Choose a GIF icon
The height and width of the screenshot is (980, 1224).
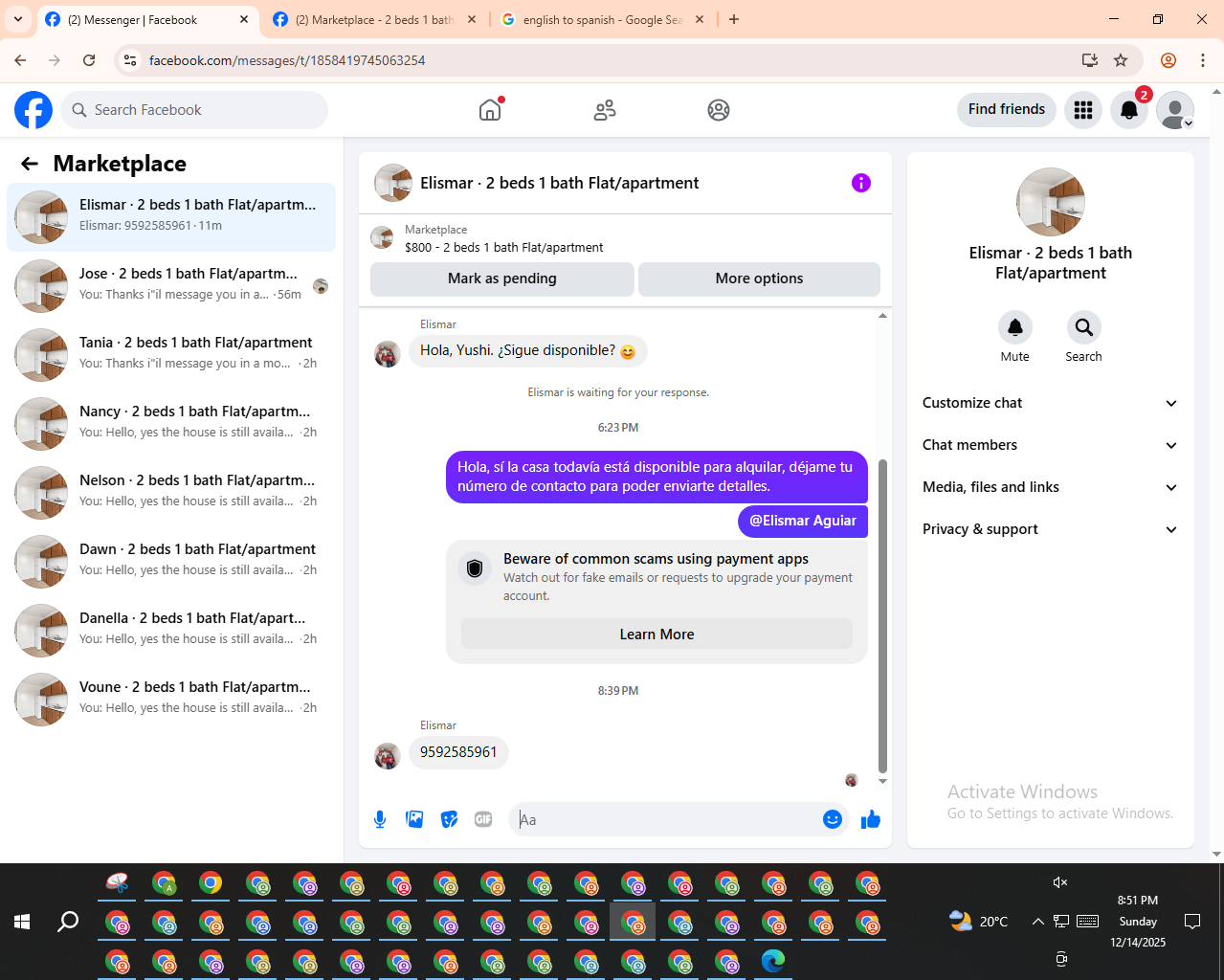[483, 819]
